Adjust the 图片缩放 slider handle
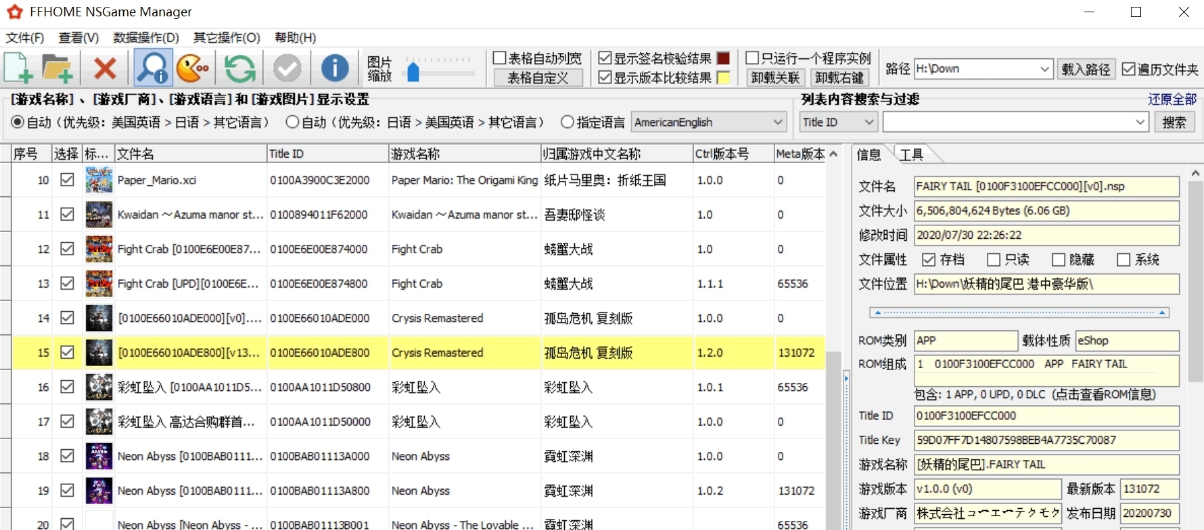The height and width of the screenshot is (530, 1204). pos(412,71)
